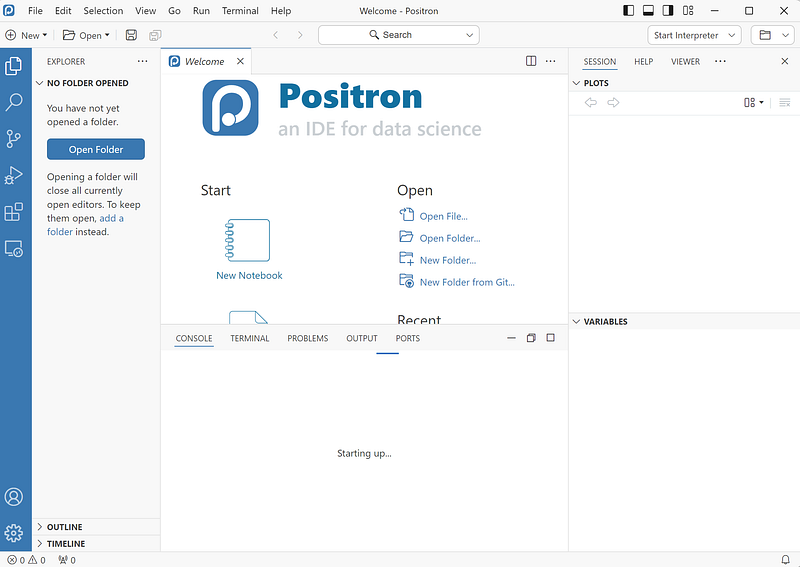800x567 pixels.
Task: Toggle the secondary side bar layout
Action: point(668,11)
